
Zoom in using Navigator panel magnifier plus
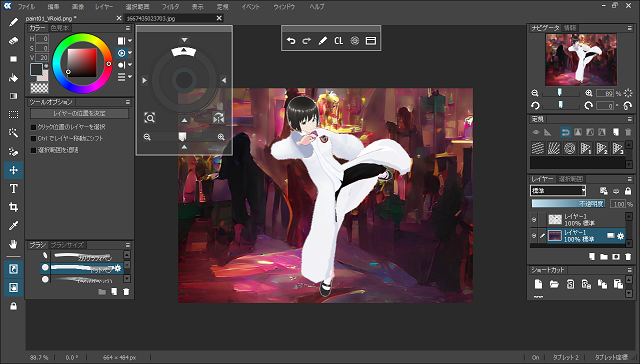(x=589, y=93)
